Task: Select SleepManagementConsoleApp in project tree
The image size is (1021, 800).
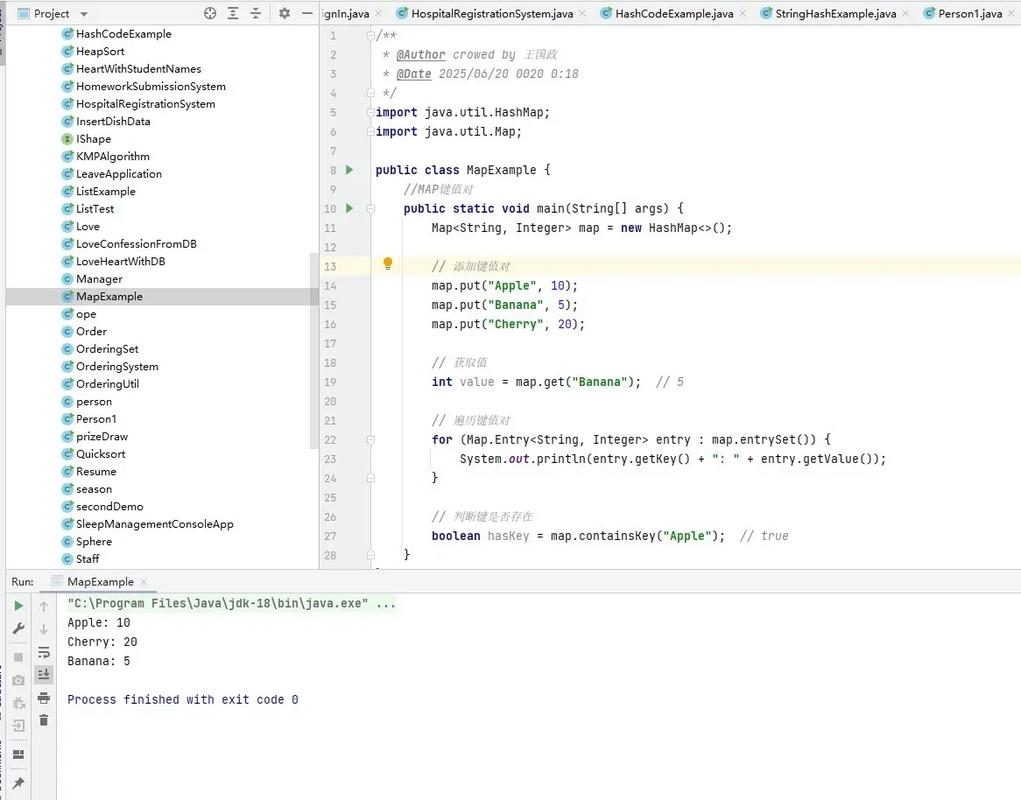Action: point(154,525)
